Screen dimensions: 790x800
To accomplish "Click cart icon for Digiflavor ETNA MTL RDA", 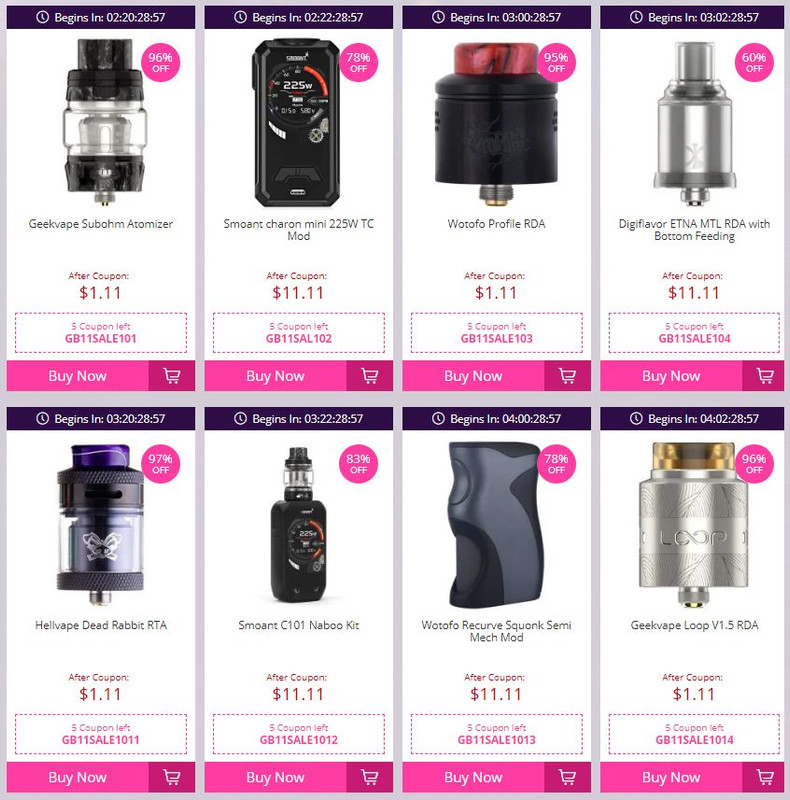I will point(764,376).
